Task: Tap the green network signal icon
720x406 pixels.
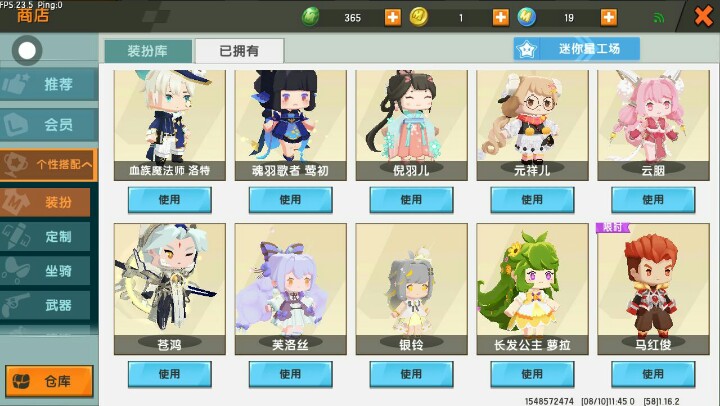Action: [x=658, y=17]
